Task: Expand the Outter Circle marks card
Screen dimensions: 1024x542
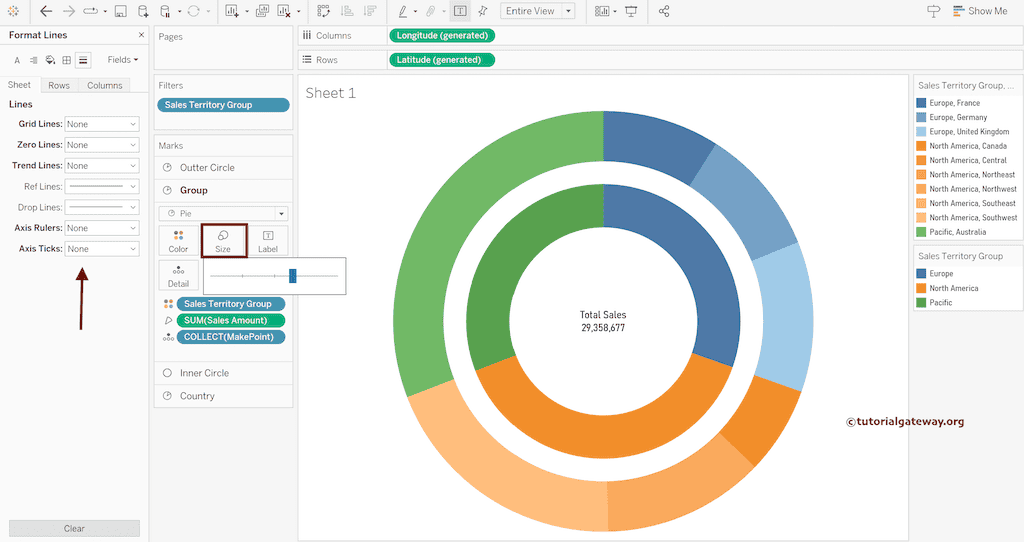Action: [x=223, y=168]
